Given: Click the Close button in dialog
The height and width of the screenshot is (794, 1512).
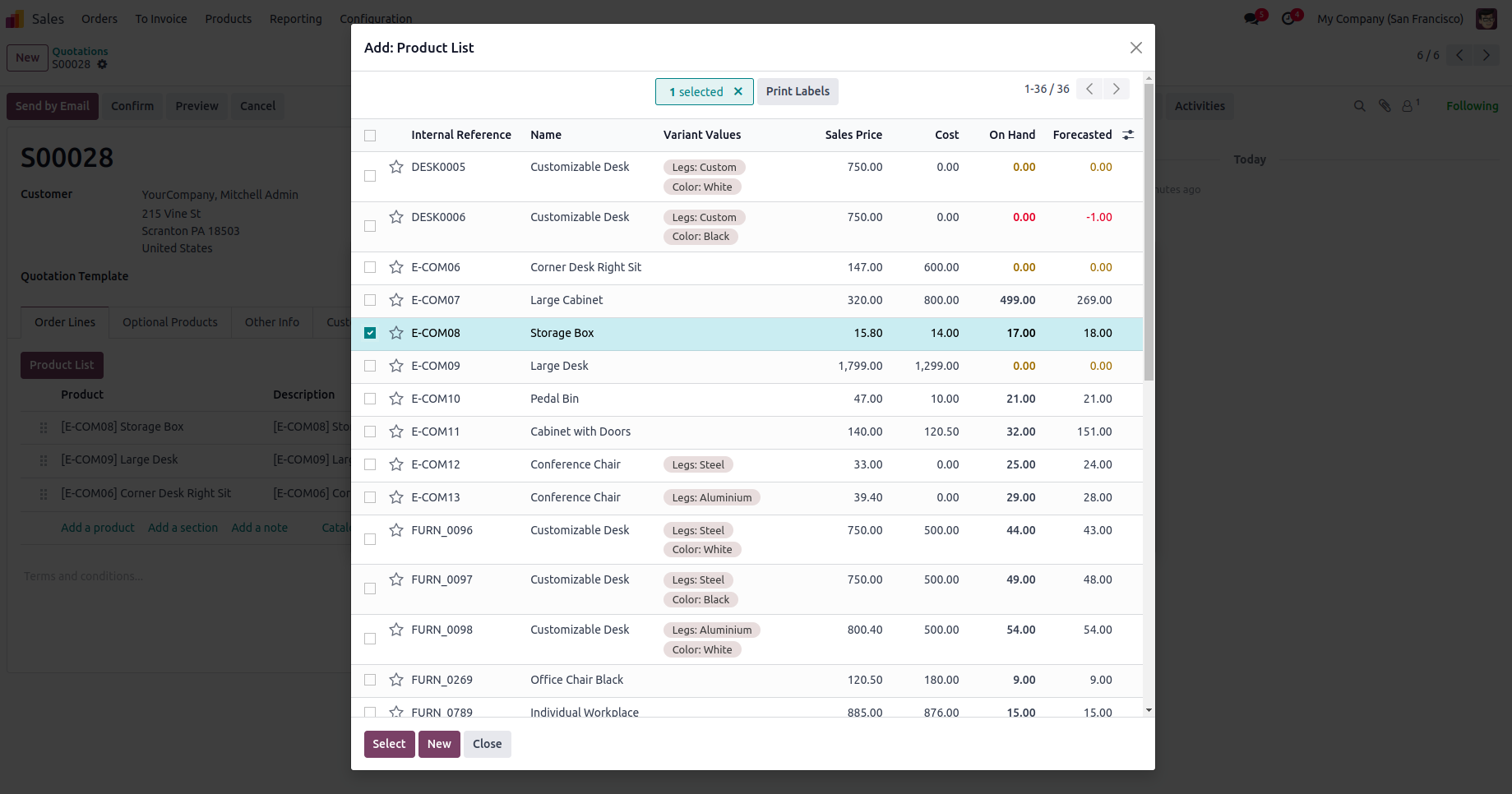Looking at the screenshot, I should click(488, 744).
